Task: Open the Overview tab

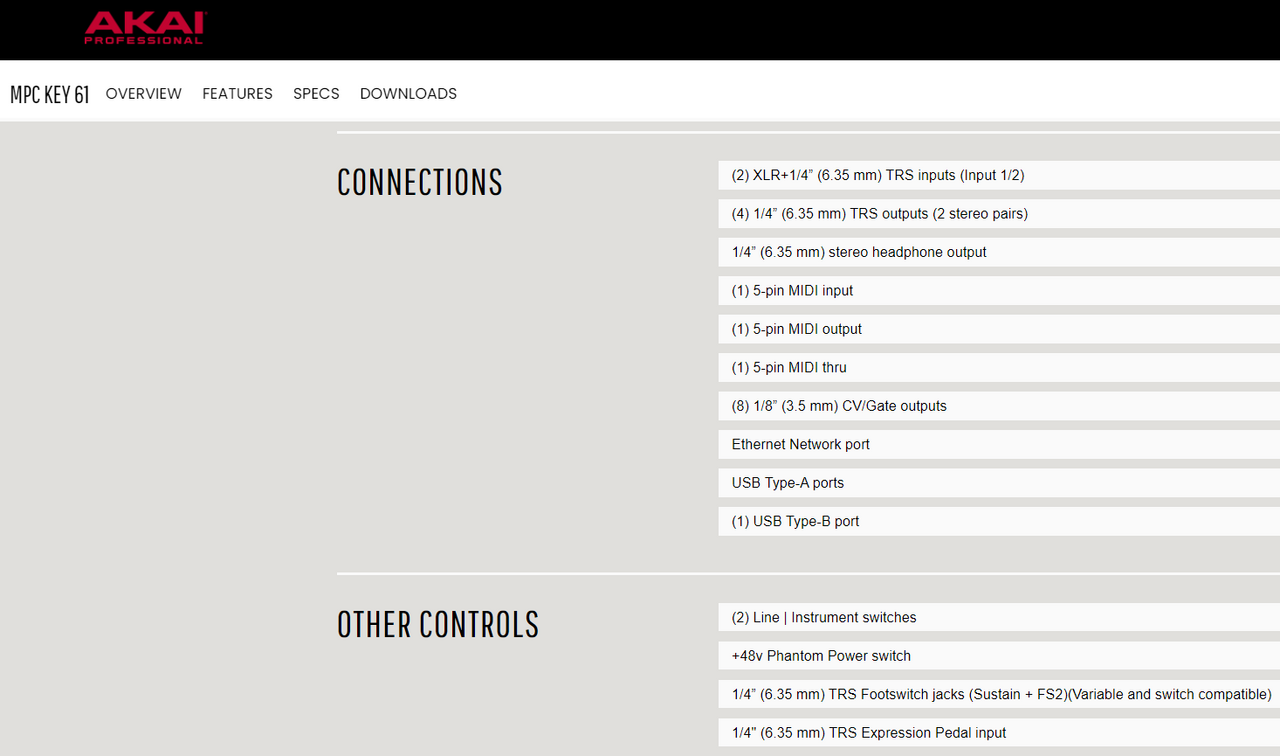Action: 144,94
